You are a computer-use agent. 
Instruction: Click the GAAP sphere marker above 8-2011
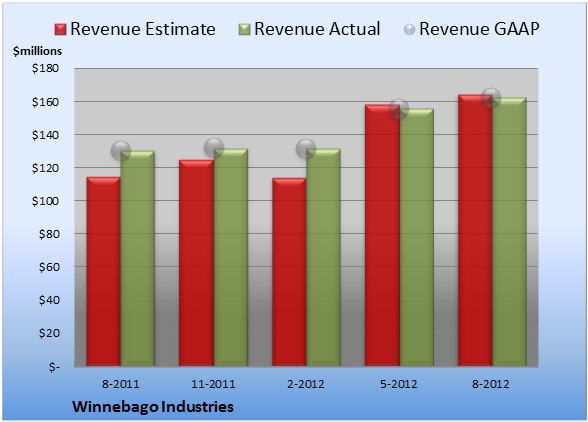(121, 151)
